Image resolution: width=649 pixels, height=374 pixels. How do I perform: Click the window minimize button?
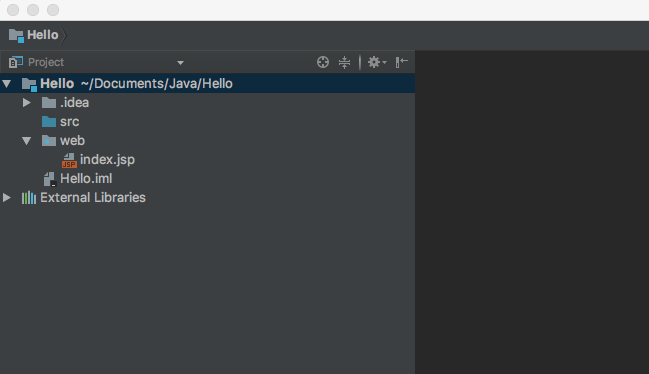(x=33, y=10)
